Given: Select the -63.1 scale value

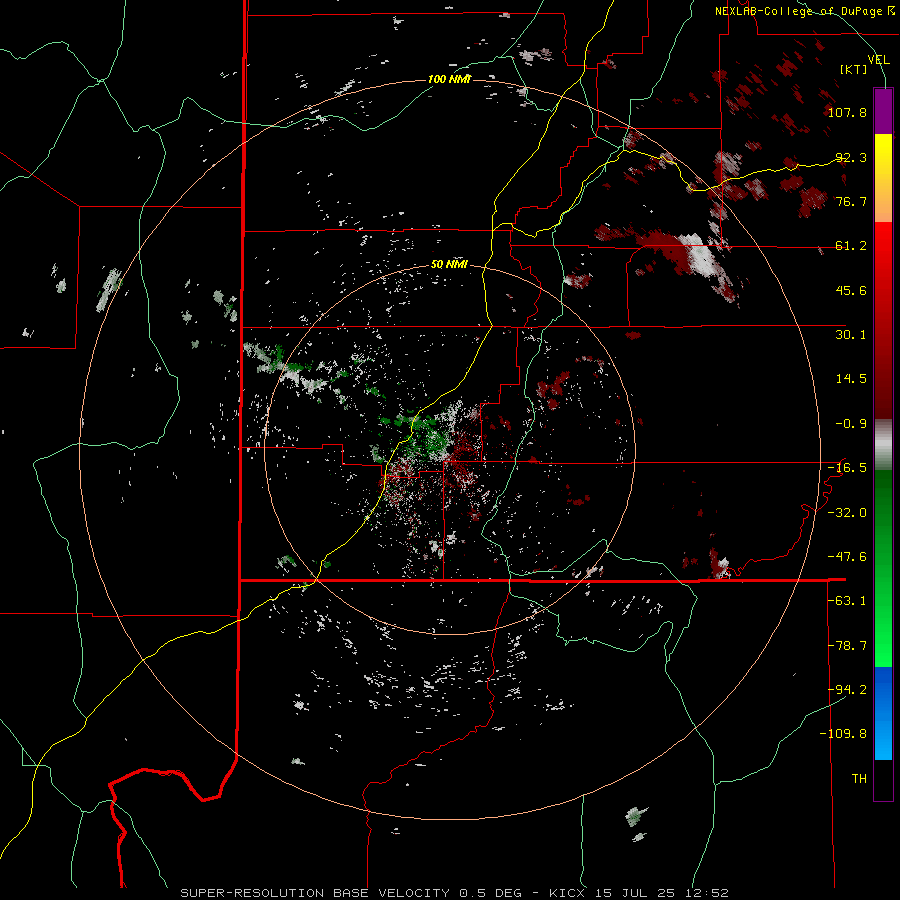Looking at the screenshot, I should tap(847, 601).
